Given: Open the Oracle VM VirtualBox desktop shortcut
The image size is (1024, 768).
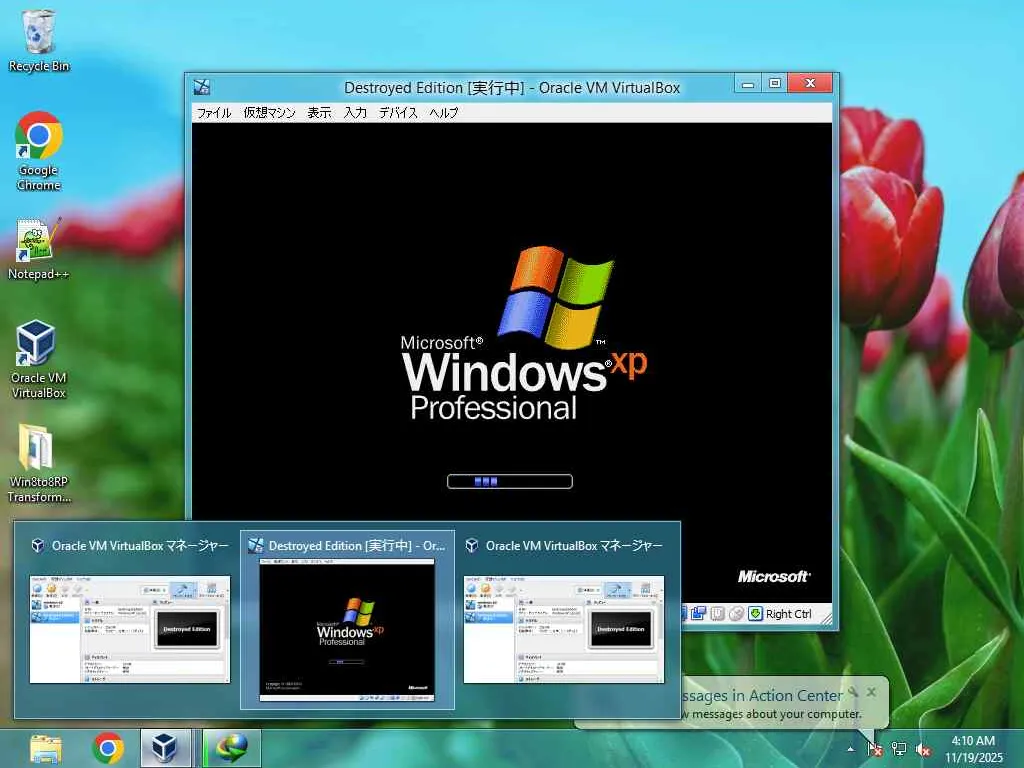Looking at the screenshot, I should tap(38, 359).
